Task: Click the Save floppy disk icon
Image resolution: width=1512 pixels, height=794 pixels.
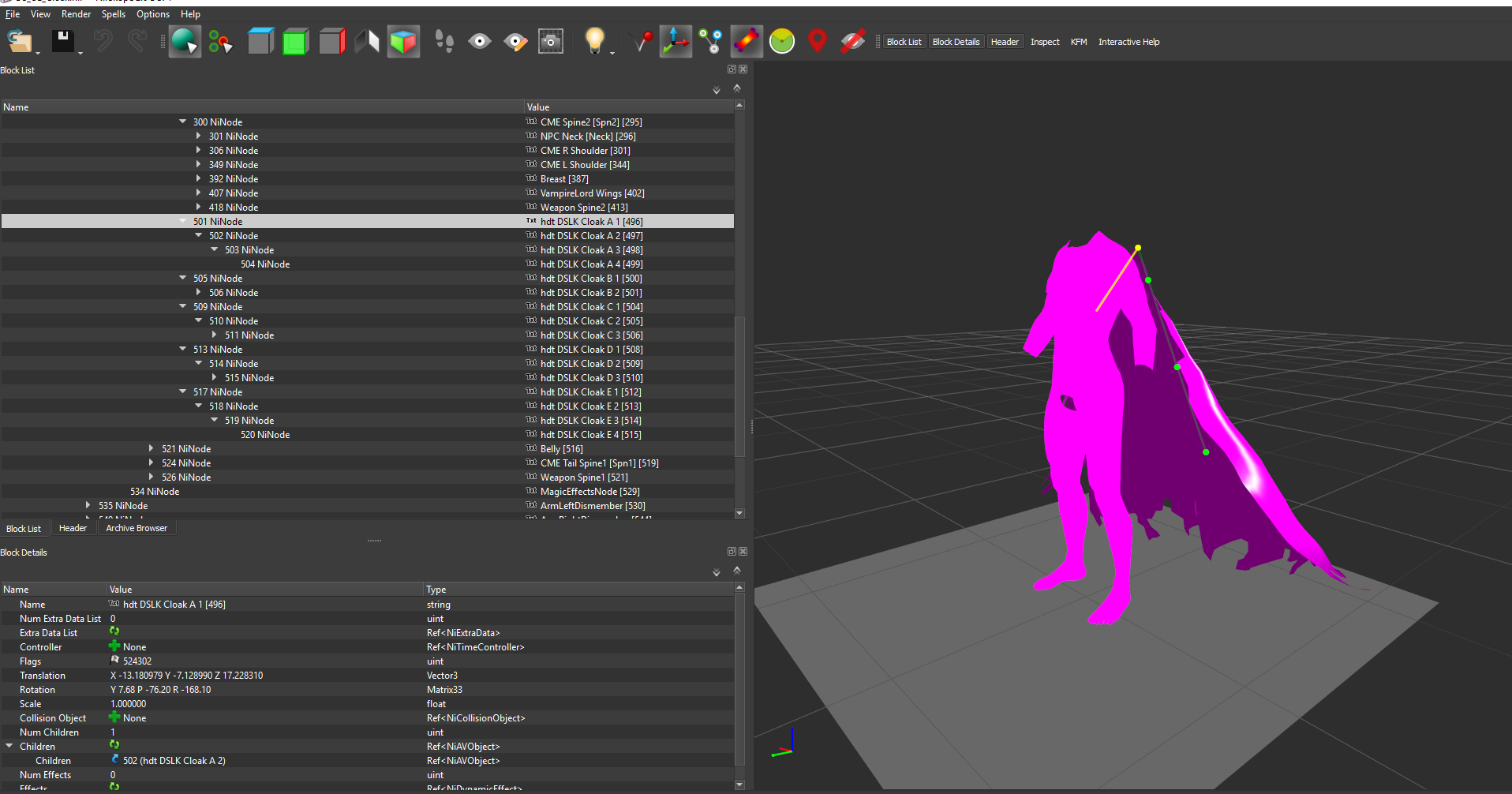Action: 63,41
